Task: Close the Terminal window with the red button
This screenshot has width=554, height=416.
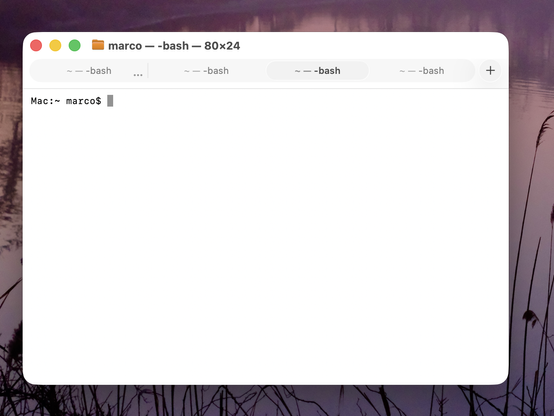Action: 36,46
